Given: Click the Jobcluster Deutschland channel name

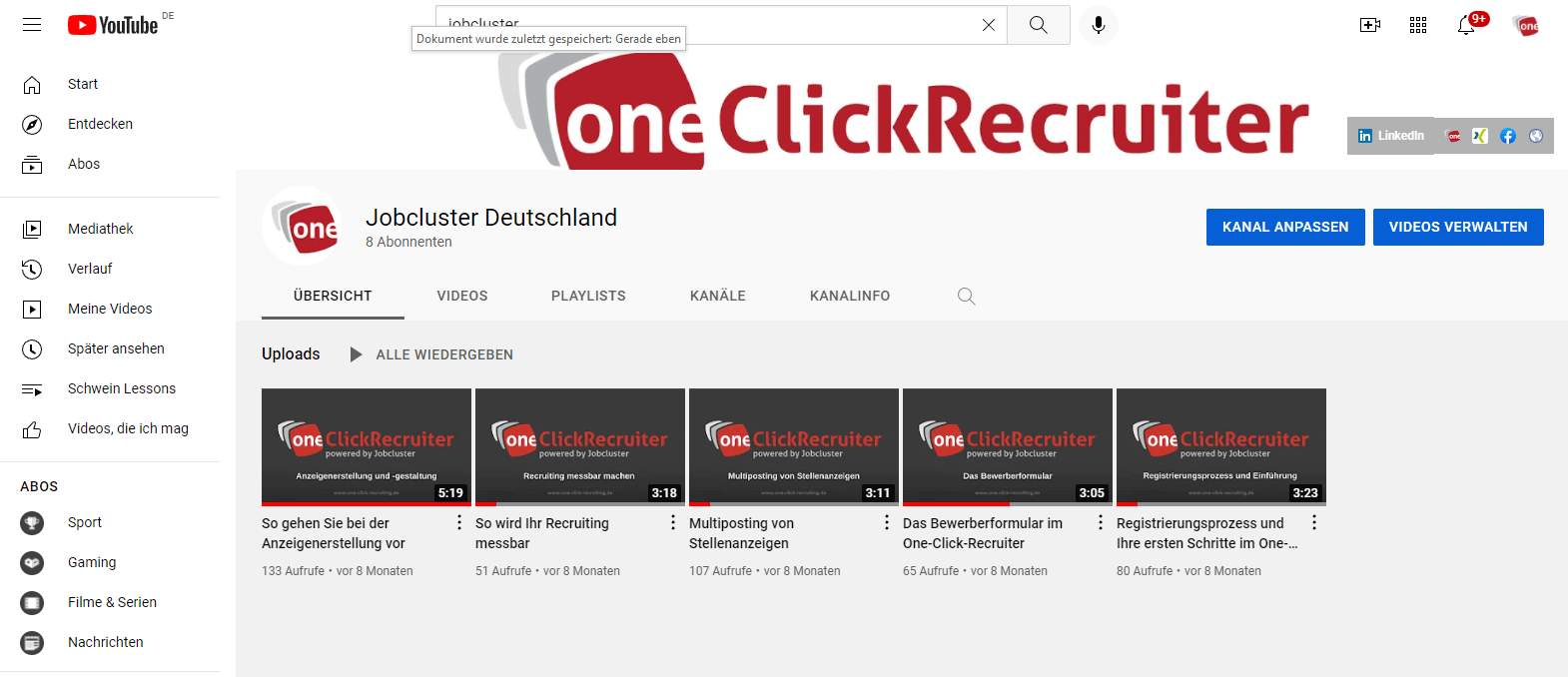Looking at the screenshot, I should 491,218.
